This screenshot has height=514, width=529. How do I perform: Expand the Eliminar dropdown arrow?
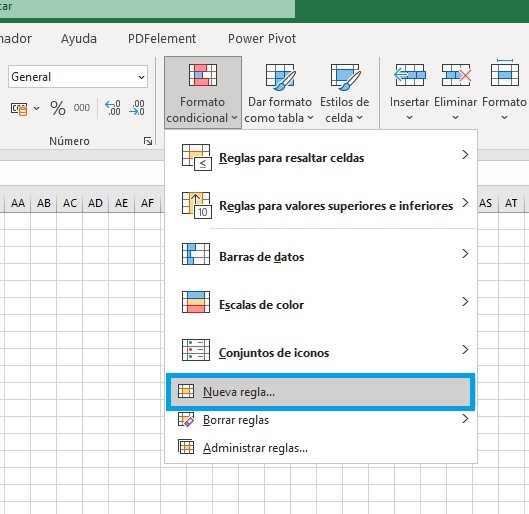455,117
